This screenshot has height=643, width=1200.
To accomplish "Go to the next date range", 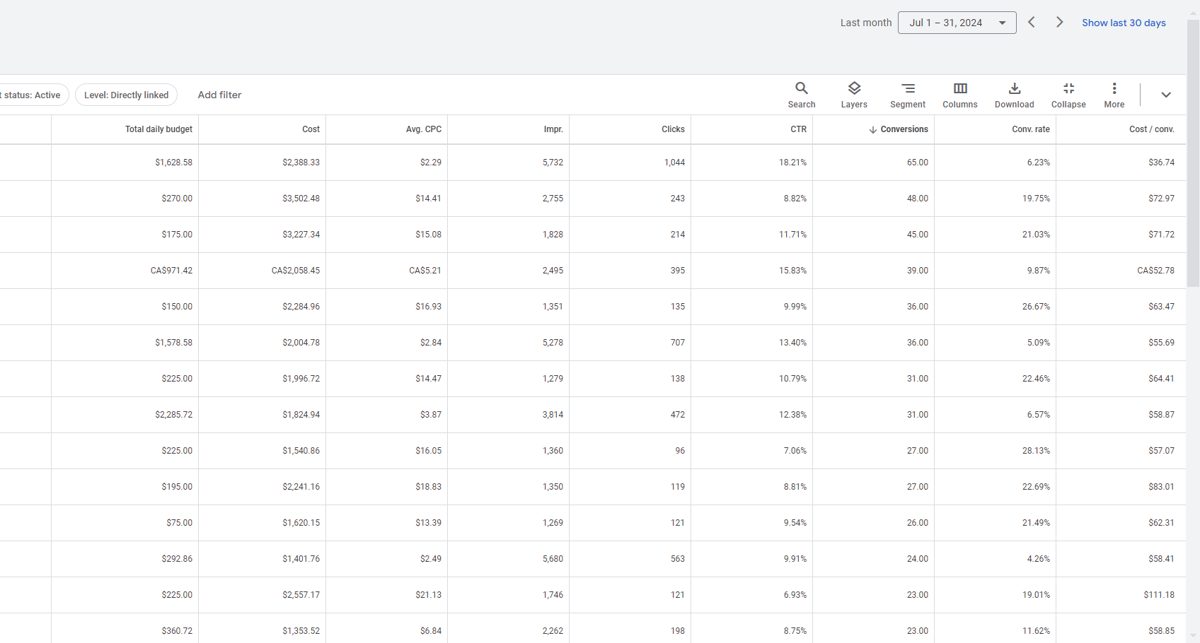I will (1059, 22).
